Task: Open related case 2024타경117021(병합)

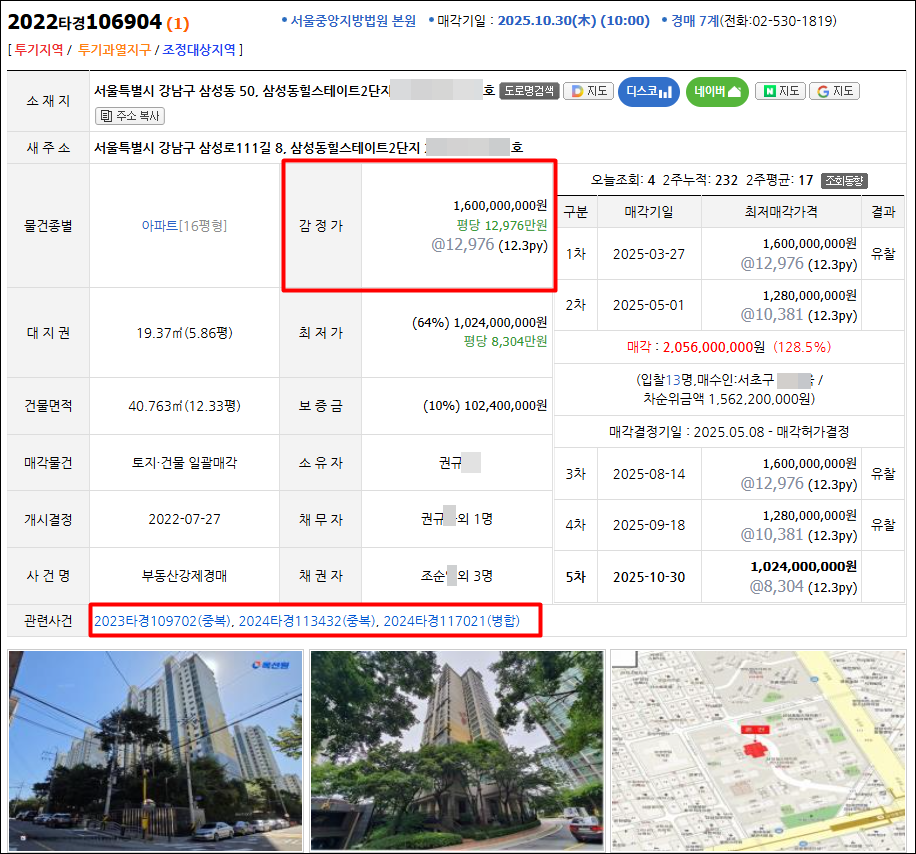Action: coord(452,621)
